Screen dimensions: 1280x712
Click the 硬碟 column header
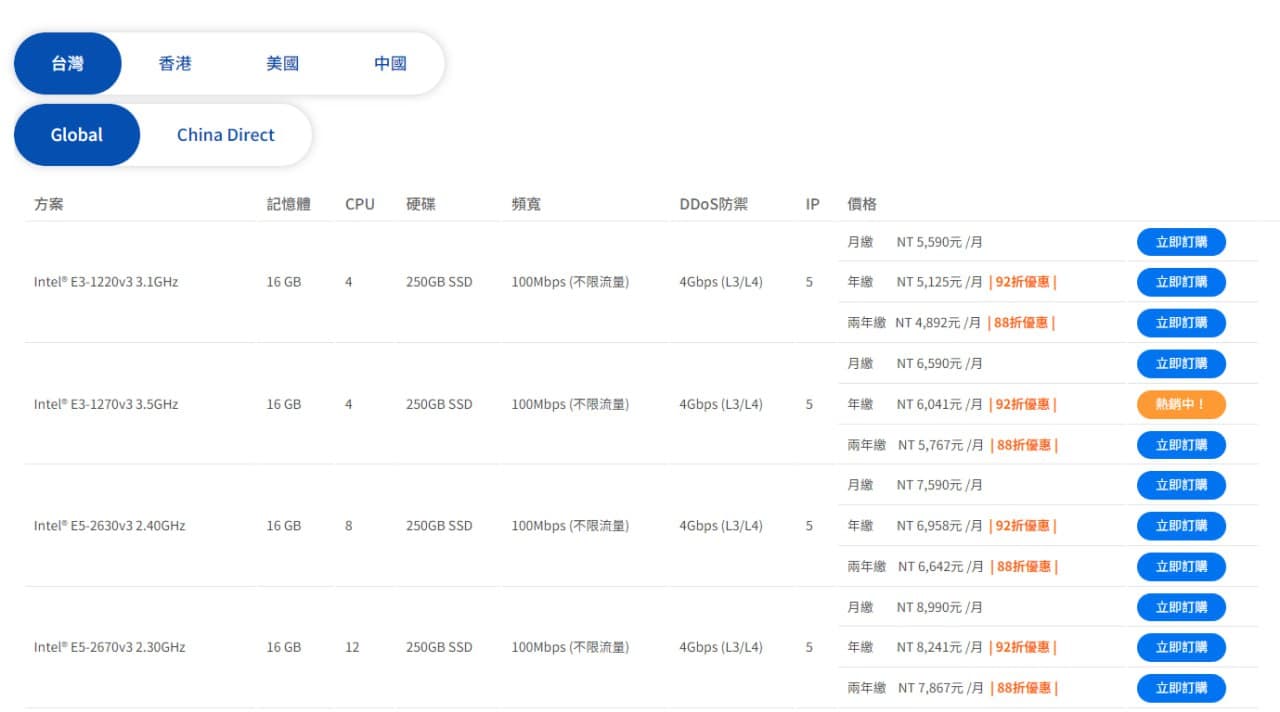click(x=421, y=204)
